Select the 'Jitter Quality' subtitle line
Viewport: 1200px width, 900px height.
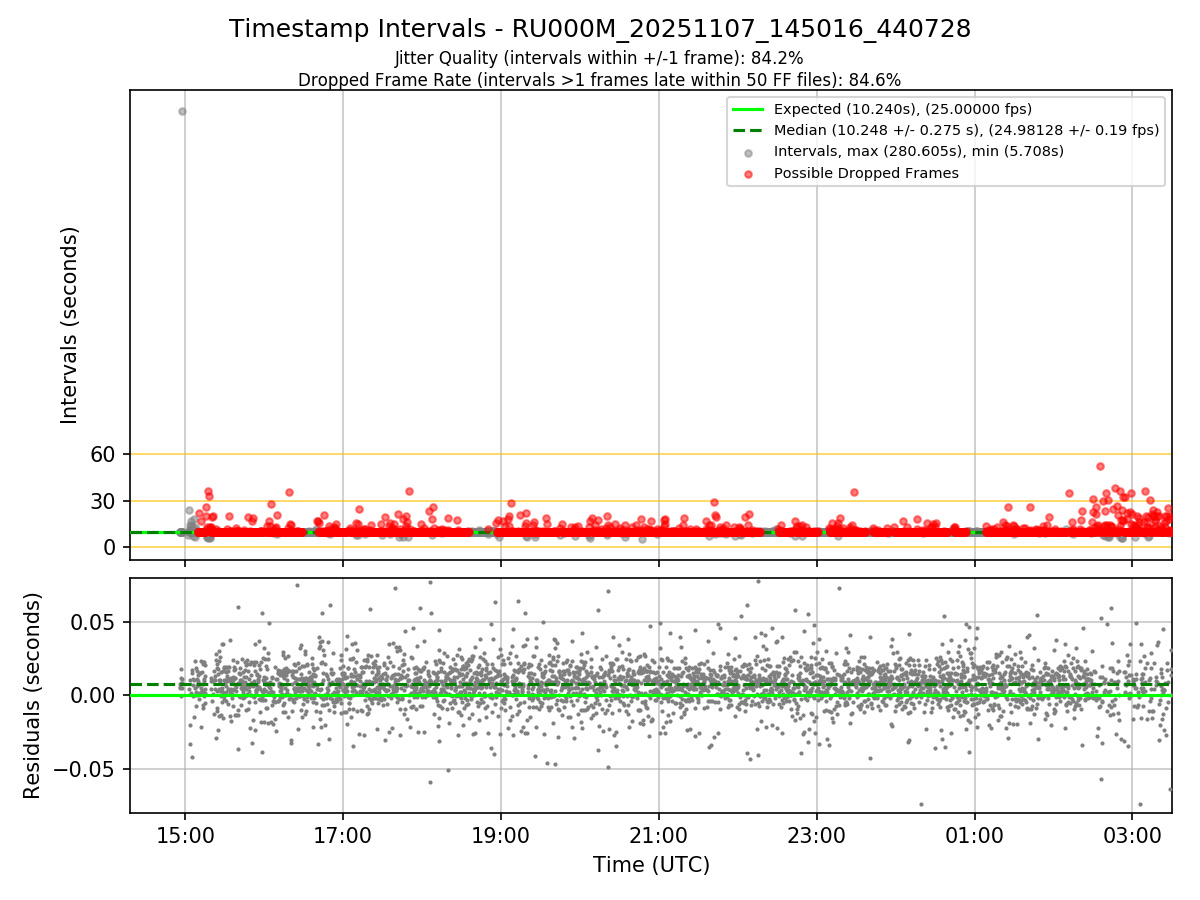point(599,58)
